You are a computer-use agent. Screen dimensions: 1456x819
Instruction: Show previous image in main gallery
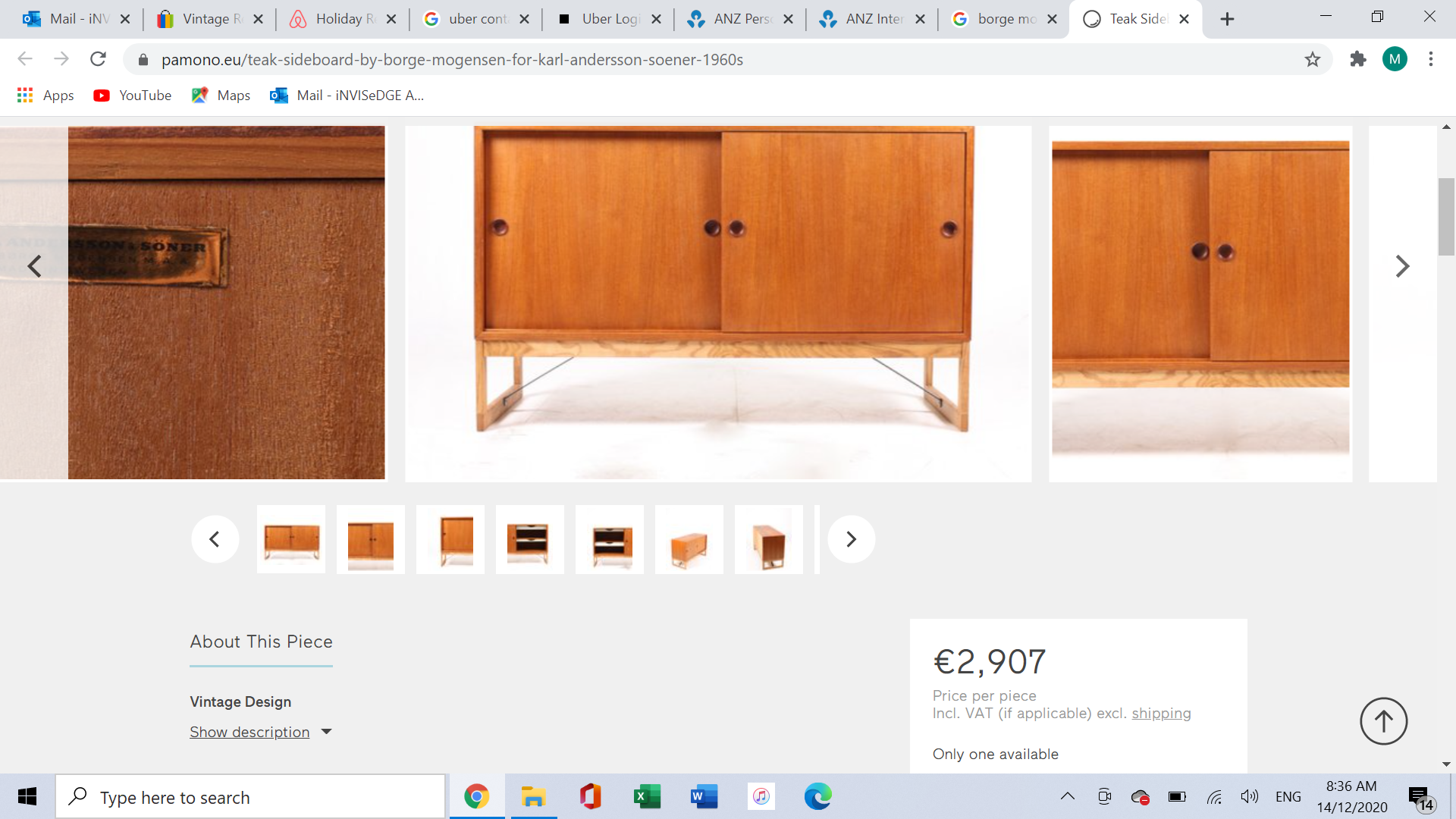35,266
